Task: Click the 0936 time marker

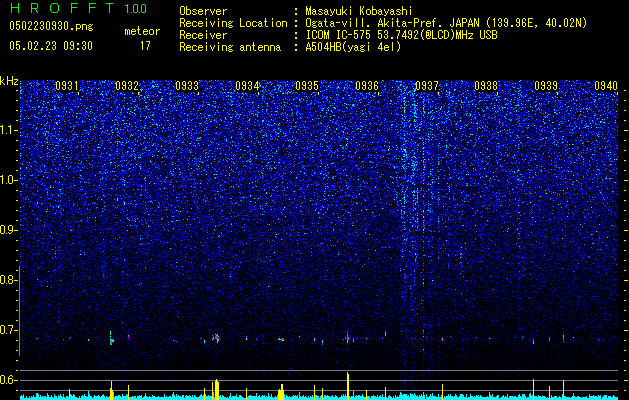Action: (x=367, y=86)
